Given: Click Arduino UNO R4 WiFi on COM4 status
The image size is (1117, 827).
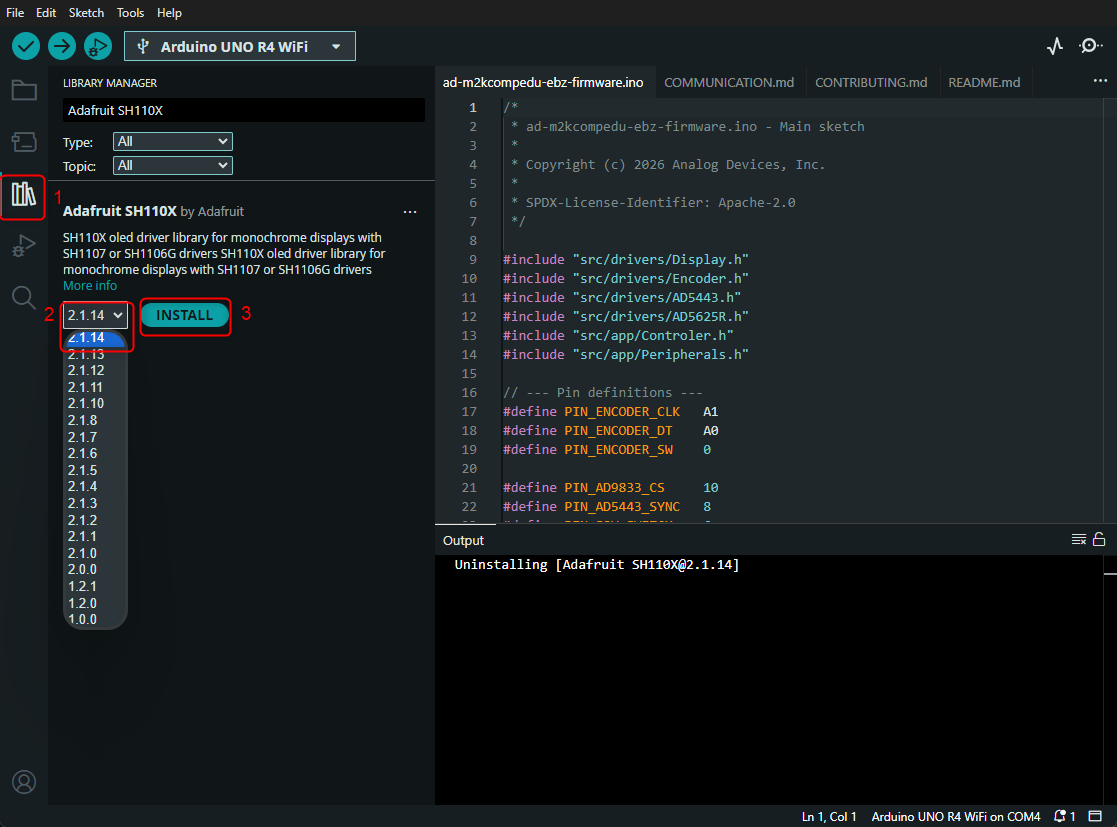Looking at the screenshot, I should (956, 816).
